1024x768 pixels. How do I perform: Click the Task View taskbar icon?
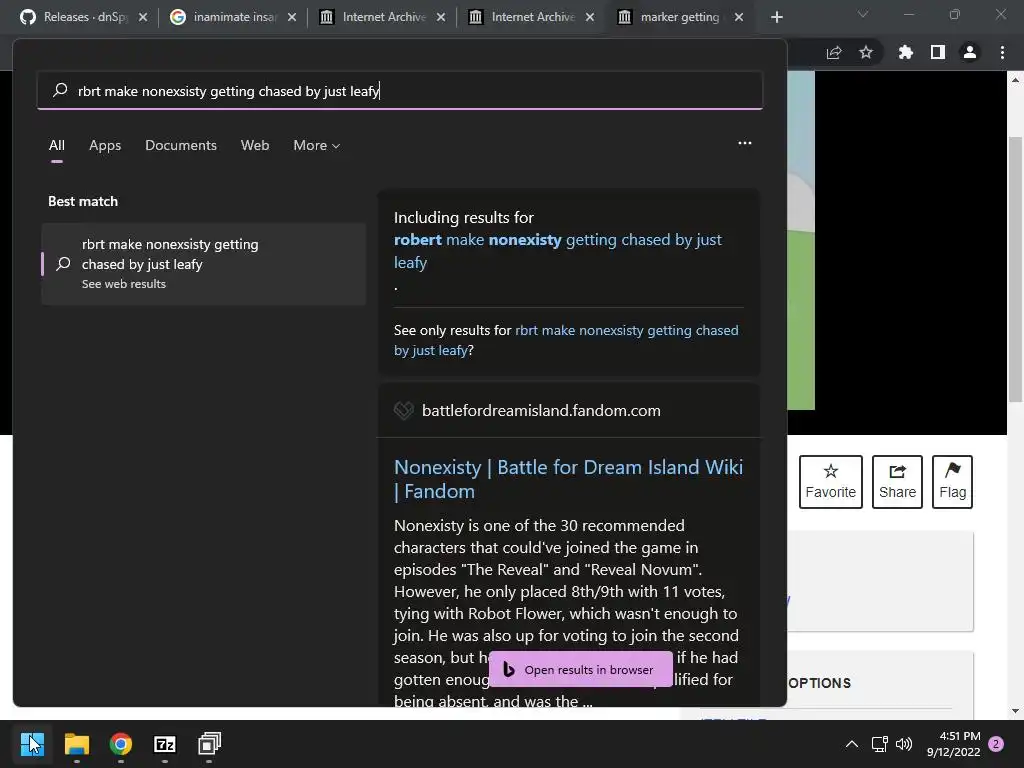click(209, 744)
